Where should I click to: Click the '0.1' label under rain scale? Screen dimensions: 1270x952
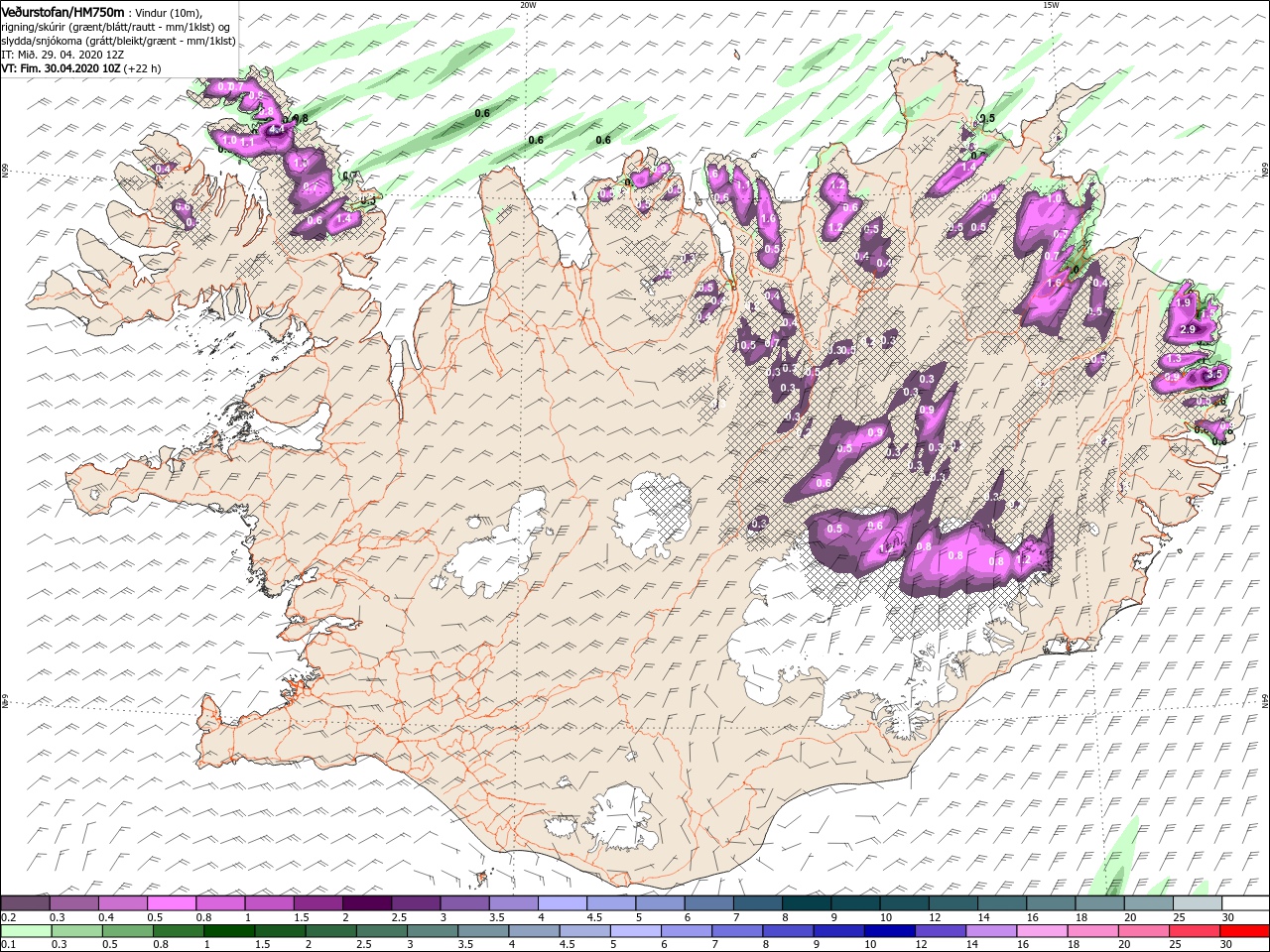8,944
